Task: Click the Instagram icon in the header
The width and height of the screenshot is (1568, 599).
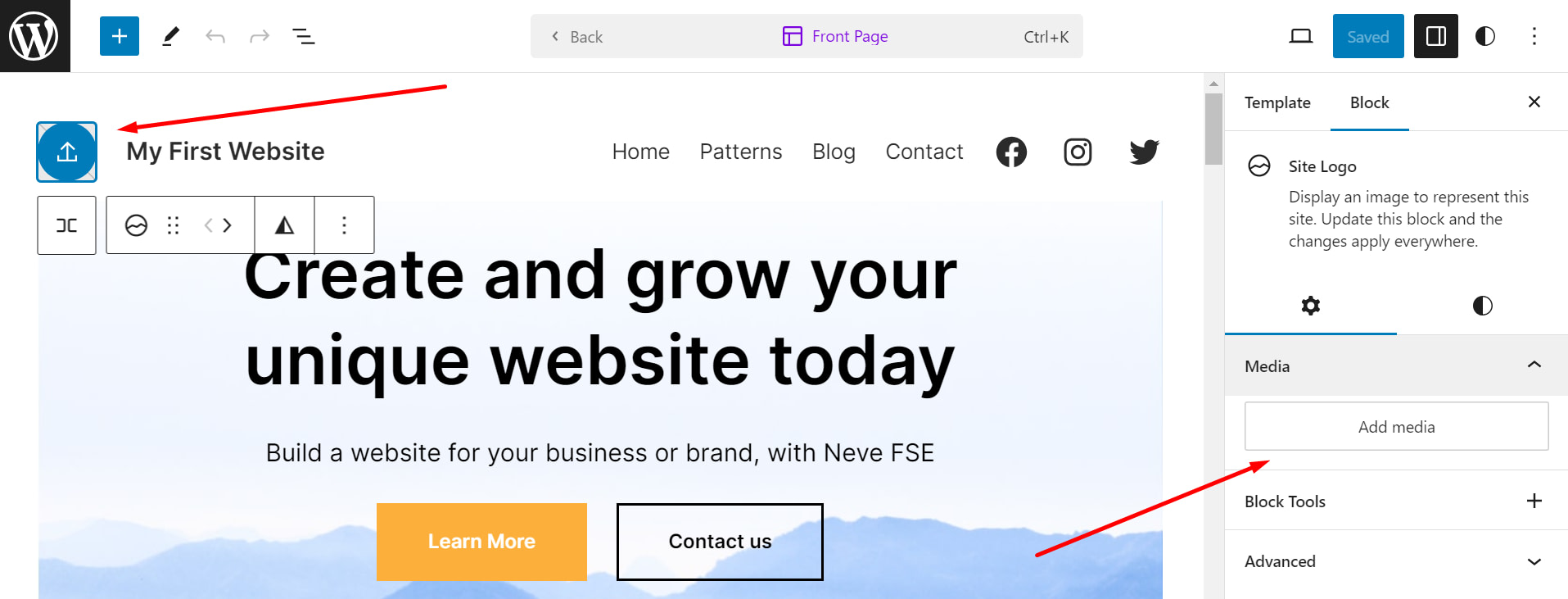Action: [x=1077, y=152]
